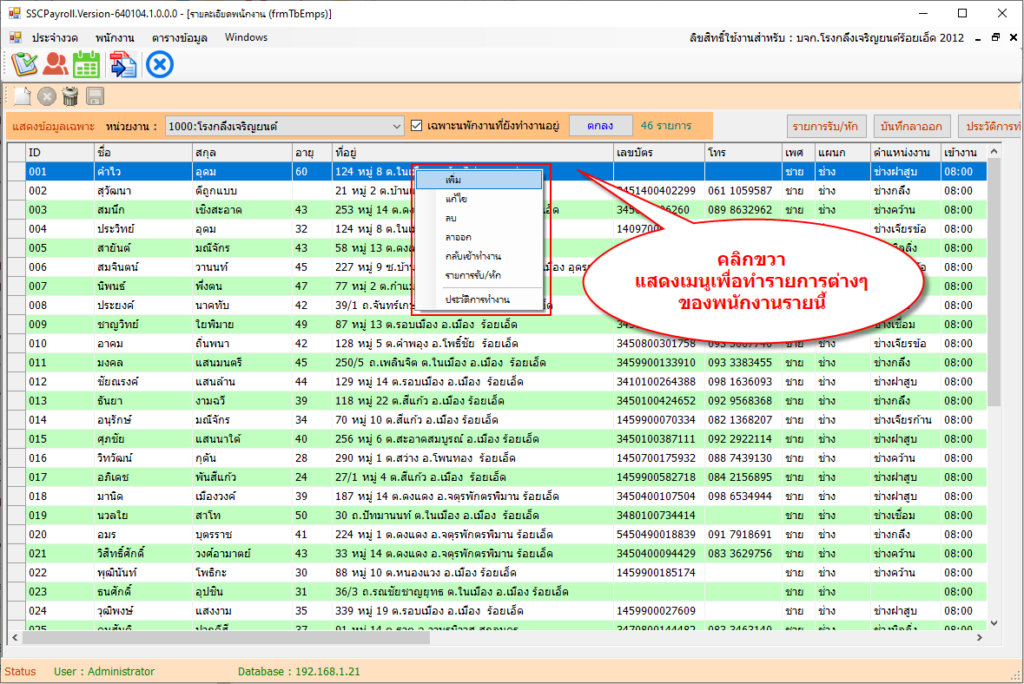Open the หน่วยงาน dropdown 1000:โรงกลึงเจริญยนต์
Image resolution: width=1024 pixels, height=684 pixels.
tap(284, 126)
